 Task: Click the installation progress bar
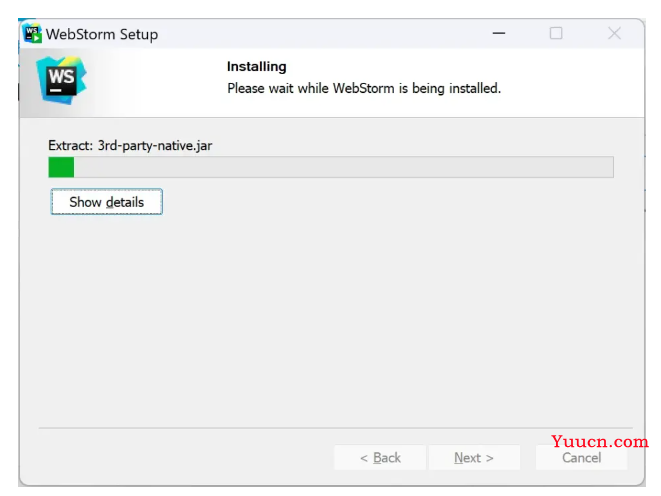click(331, 167)
